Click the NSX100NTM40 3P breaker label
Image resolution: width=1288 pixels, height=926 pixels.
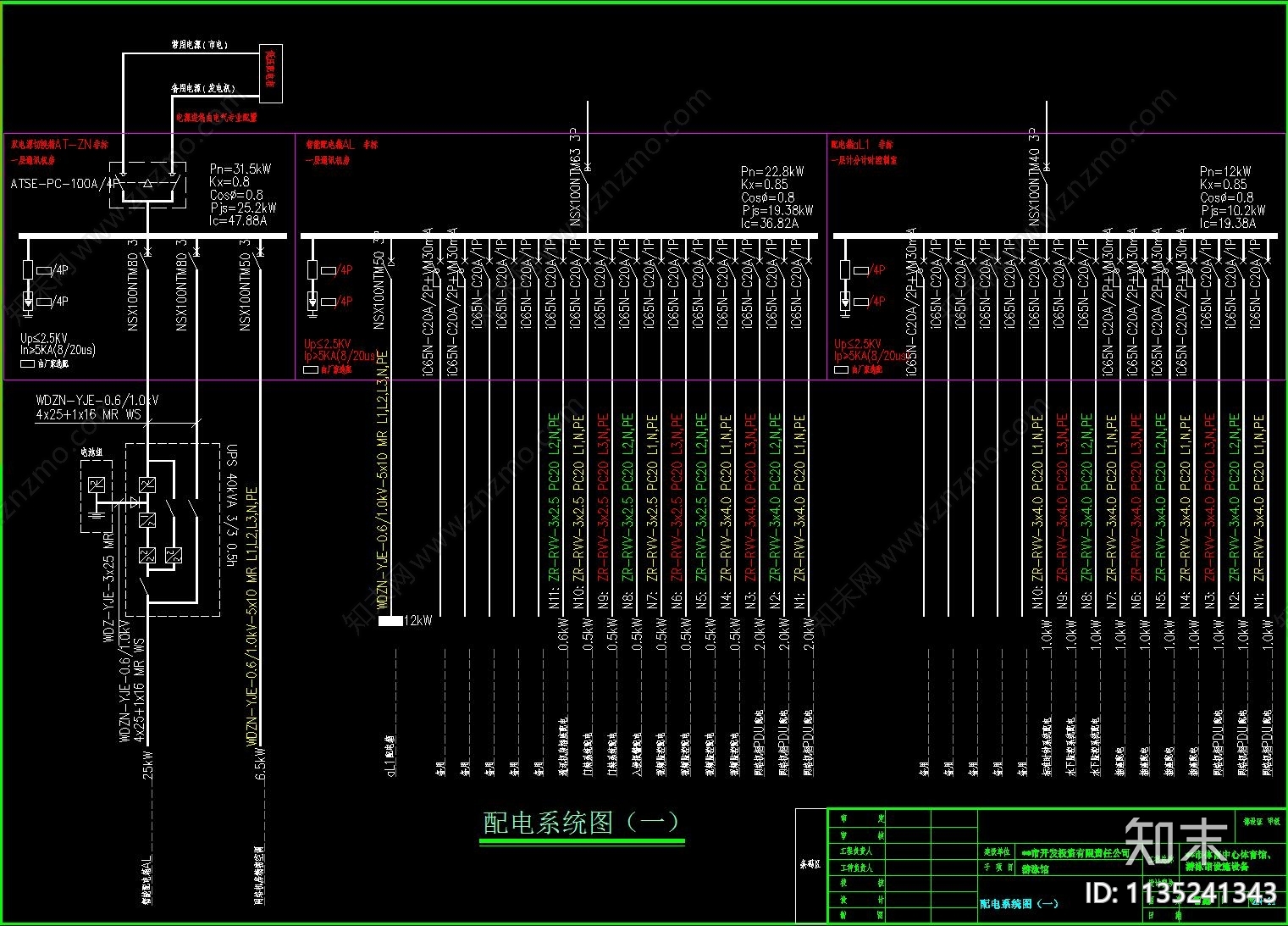click(x=1035, y=177)
